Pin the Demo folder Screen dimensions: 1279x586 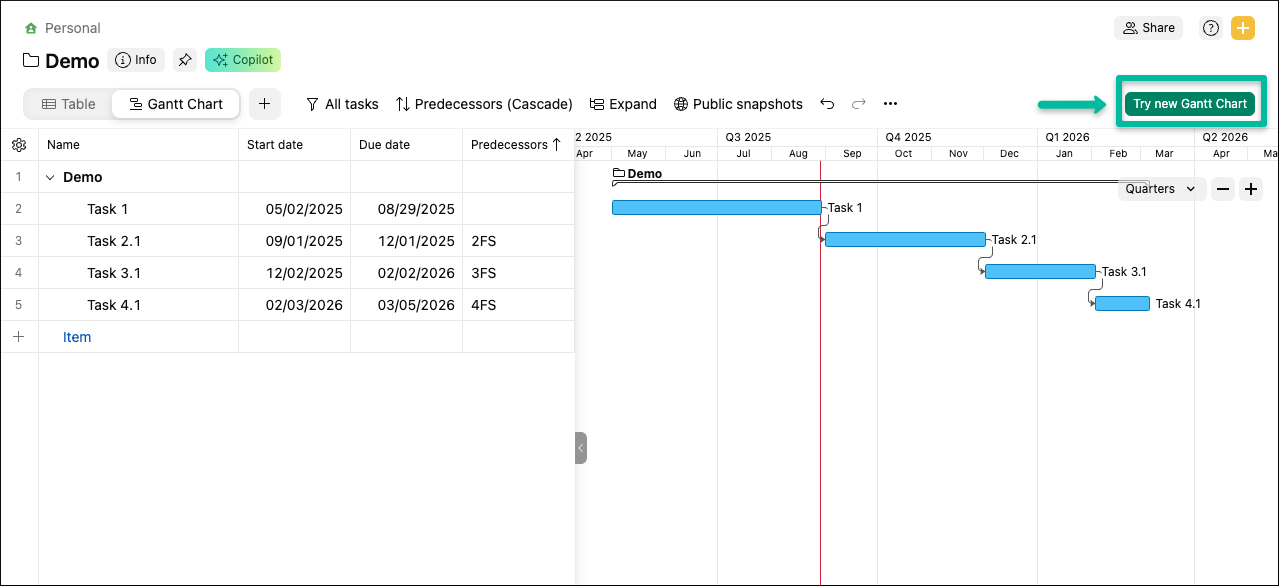(x=184, y=60)
